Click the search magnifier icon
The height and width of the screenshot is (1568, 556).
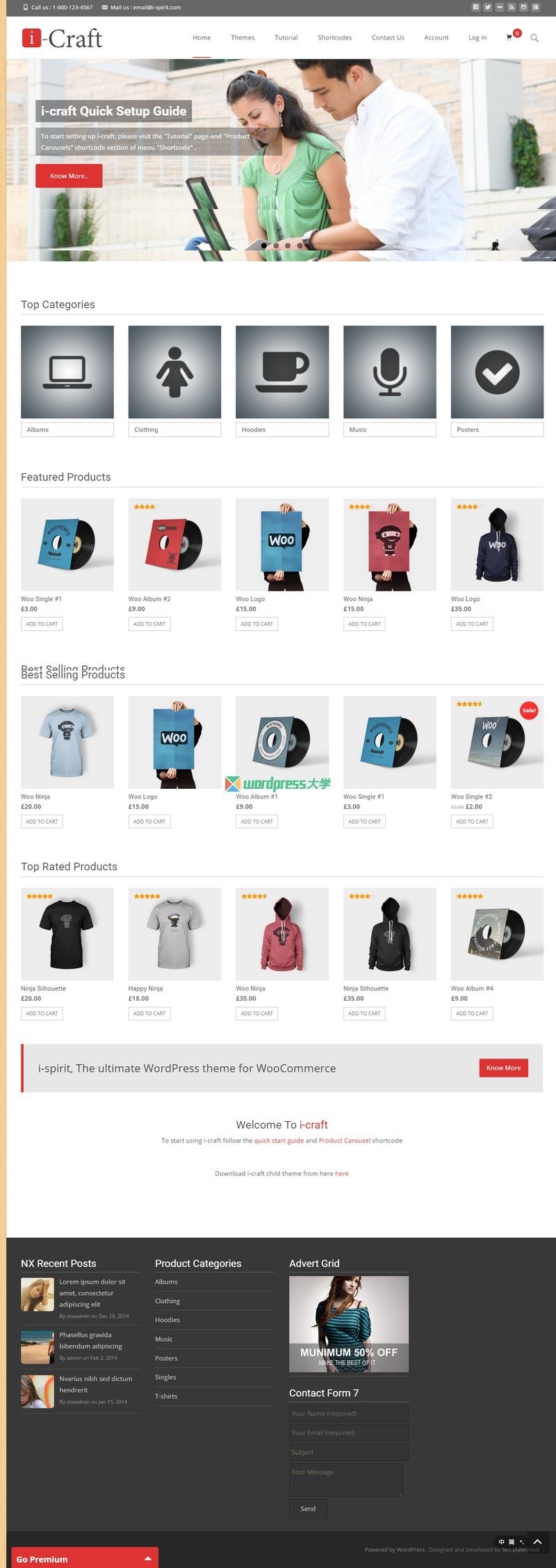click(534, 38)
